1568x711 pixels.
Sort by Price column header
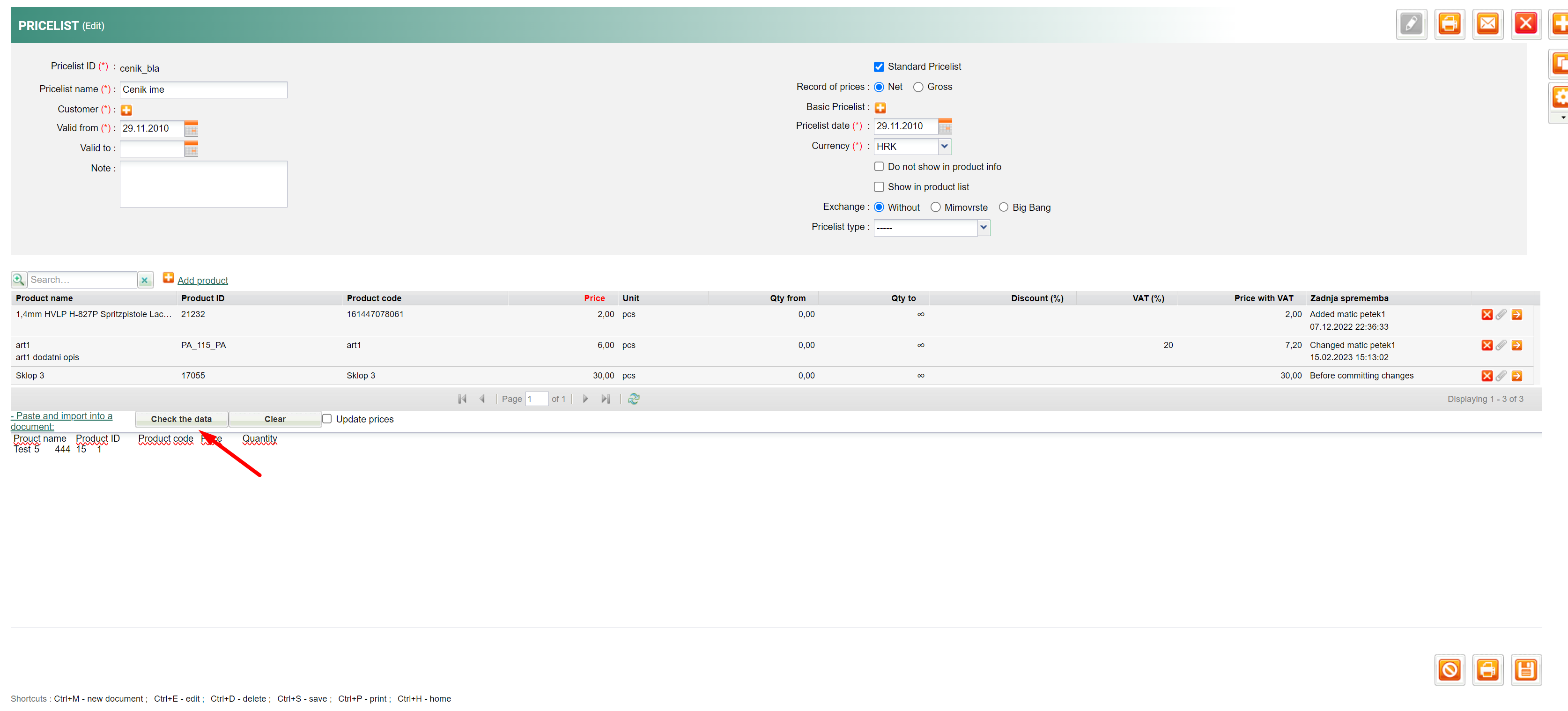[x=594, y=298]
